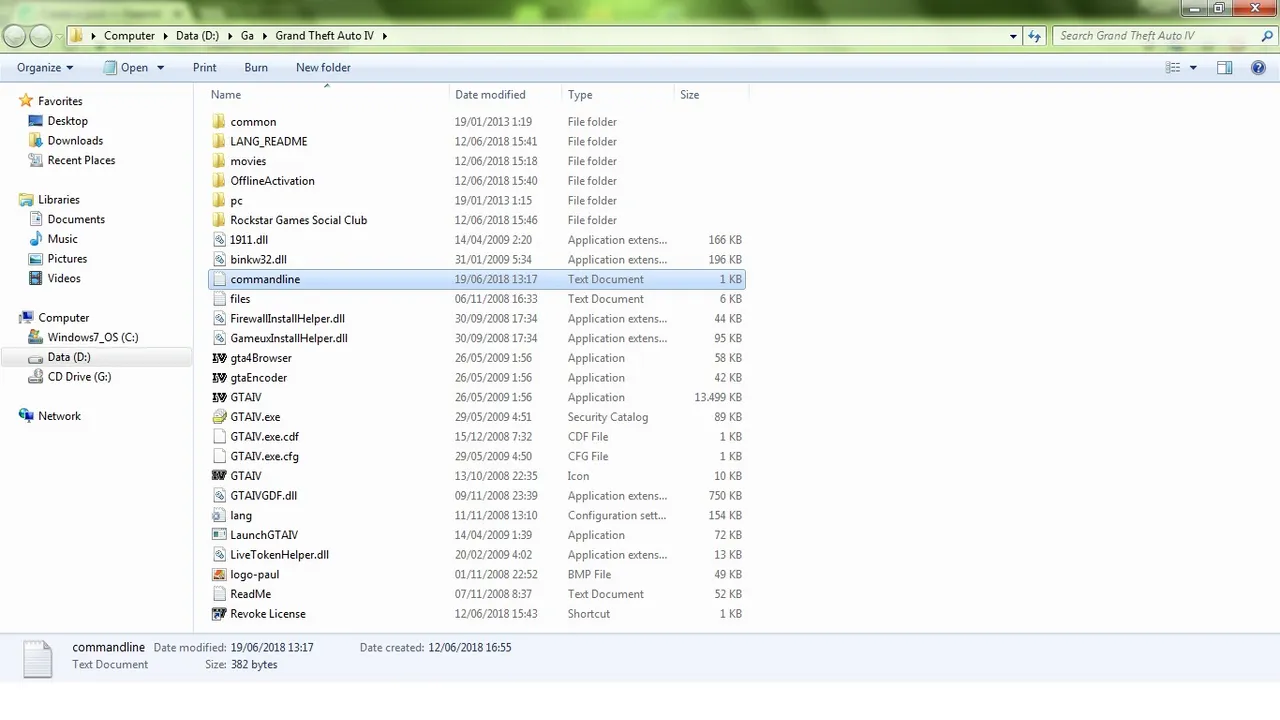Select Desktop under Favorites
This screenshot has width=1280, height=720.
(68, 121)
